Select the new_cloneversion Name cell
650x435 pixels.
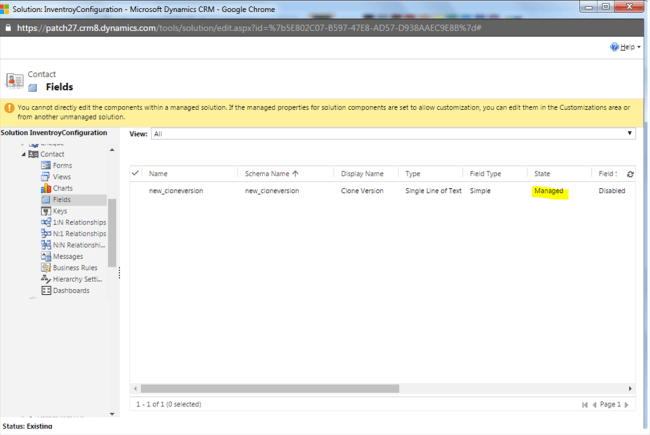pyautogui.click(x=176, y=191)
